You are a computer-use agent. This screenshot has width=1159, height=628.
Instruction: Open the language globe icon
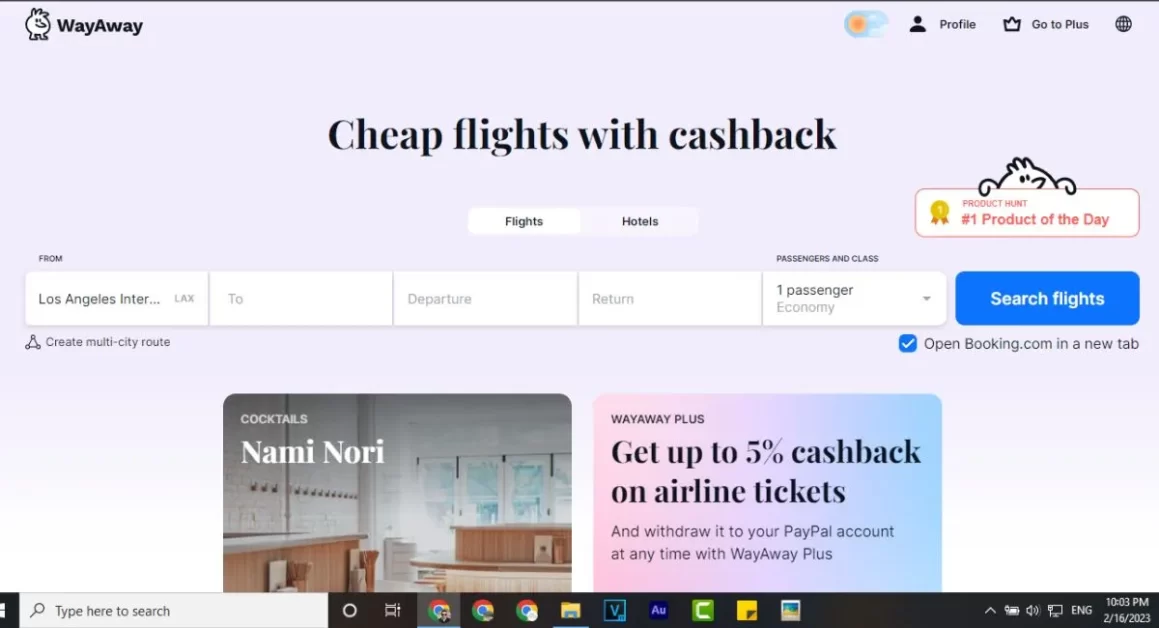pyautogui.click(x=1123, y=24)
